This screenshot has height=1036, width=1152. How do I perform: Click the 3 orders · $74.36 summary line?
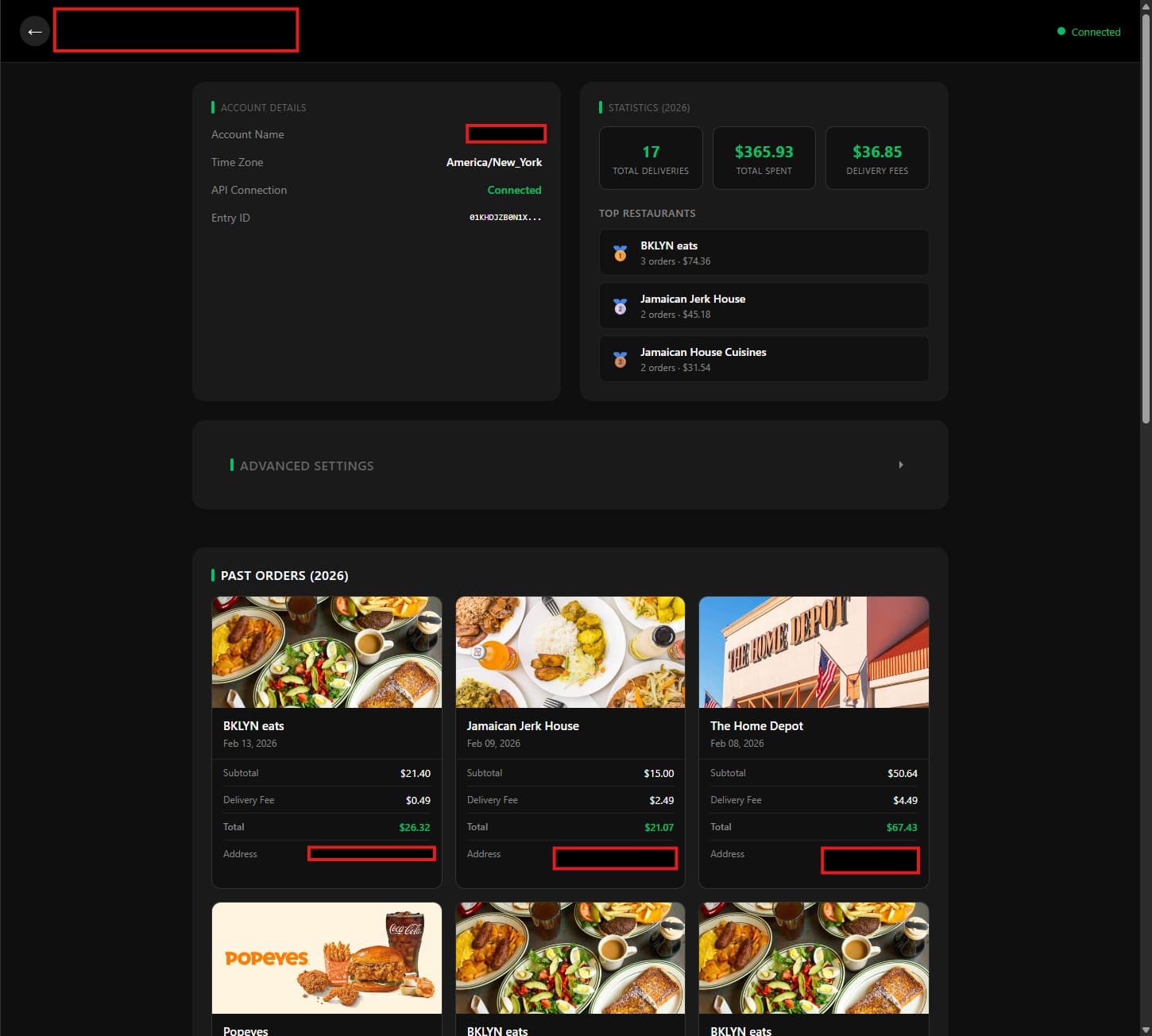click(675, 261)
